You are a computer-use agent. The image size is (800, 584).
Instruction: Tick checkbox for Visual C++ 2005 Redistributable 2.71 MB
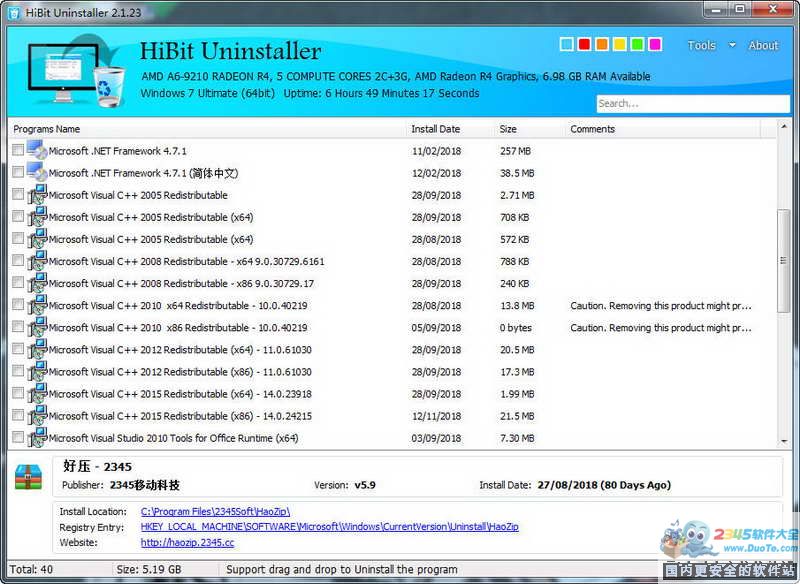(x=18, y=194)
